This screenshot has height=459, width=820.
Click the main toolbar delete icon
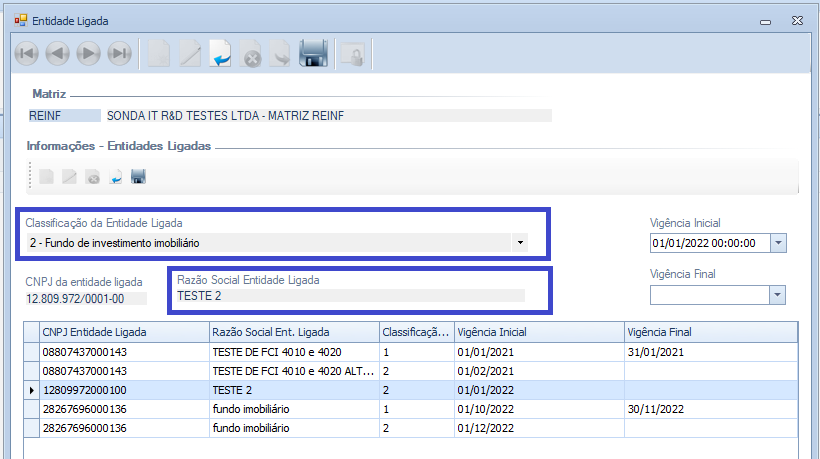[252, 55]
